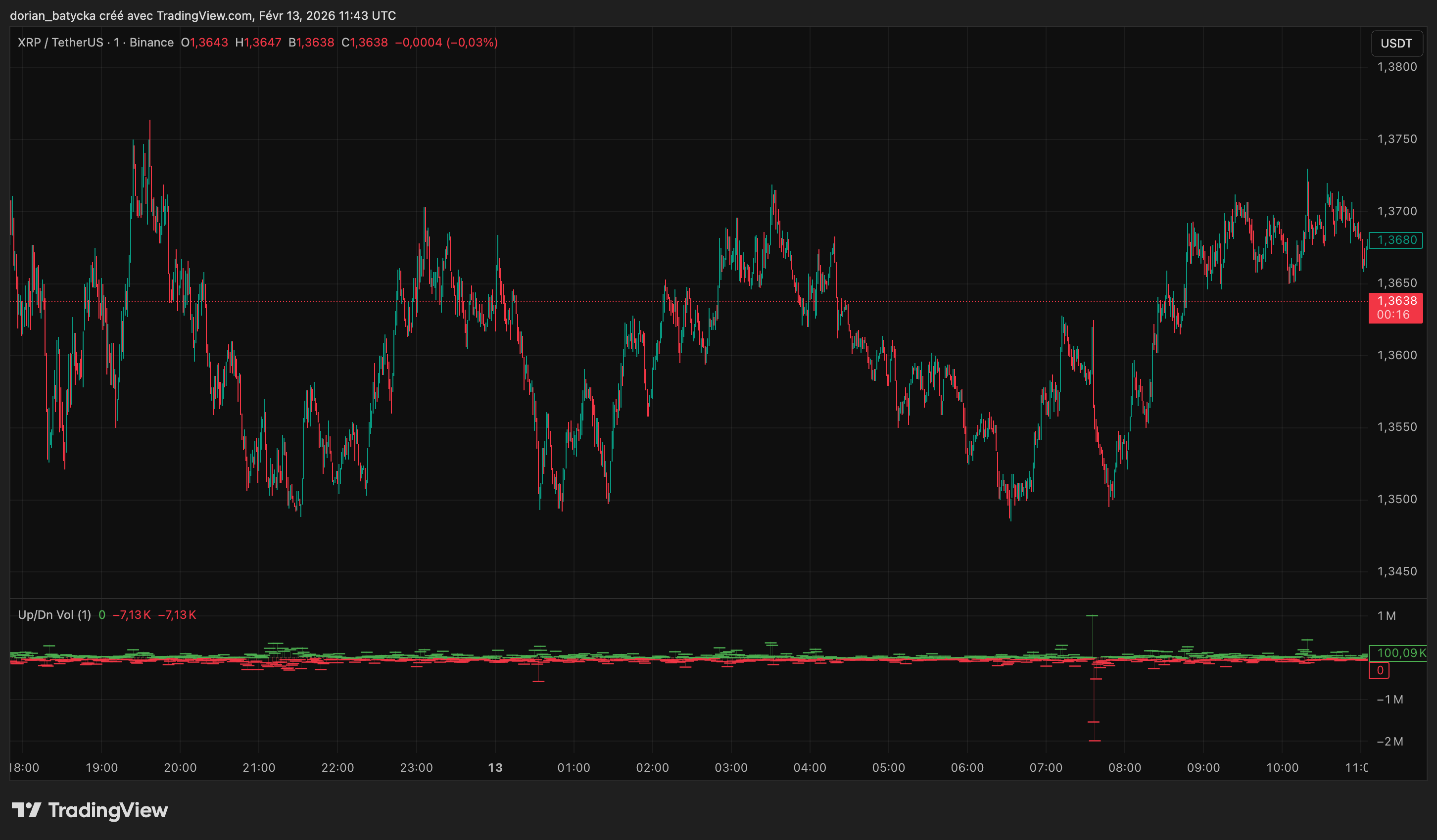Click the 10:00 time axis label

click(1282, 768)
